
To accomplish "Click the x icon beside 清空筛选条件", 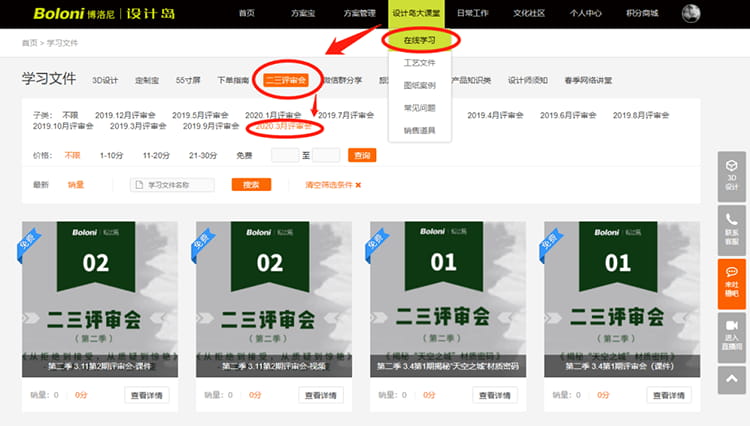I will coord(358,185).
